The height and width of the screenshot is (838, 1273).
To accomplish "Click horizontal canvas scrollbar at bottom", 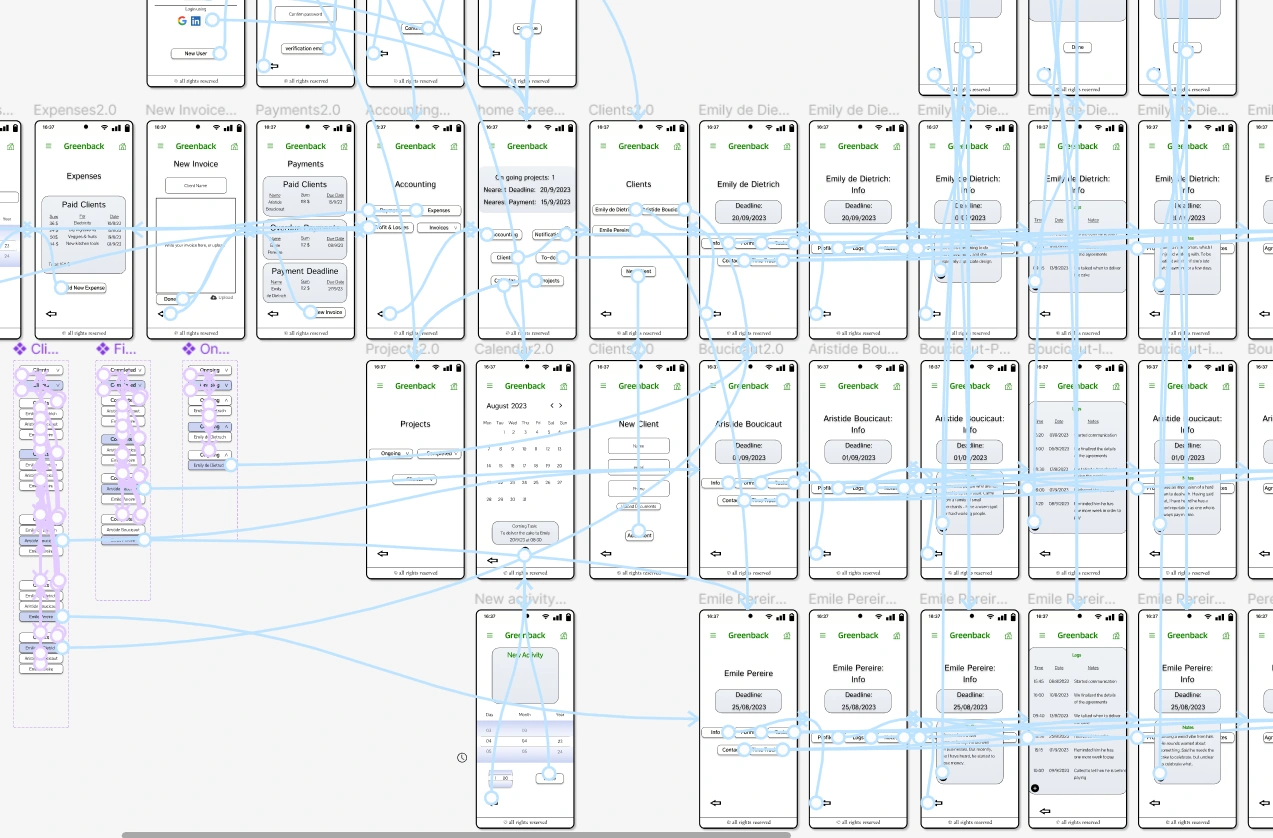I will [457, 834].
